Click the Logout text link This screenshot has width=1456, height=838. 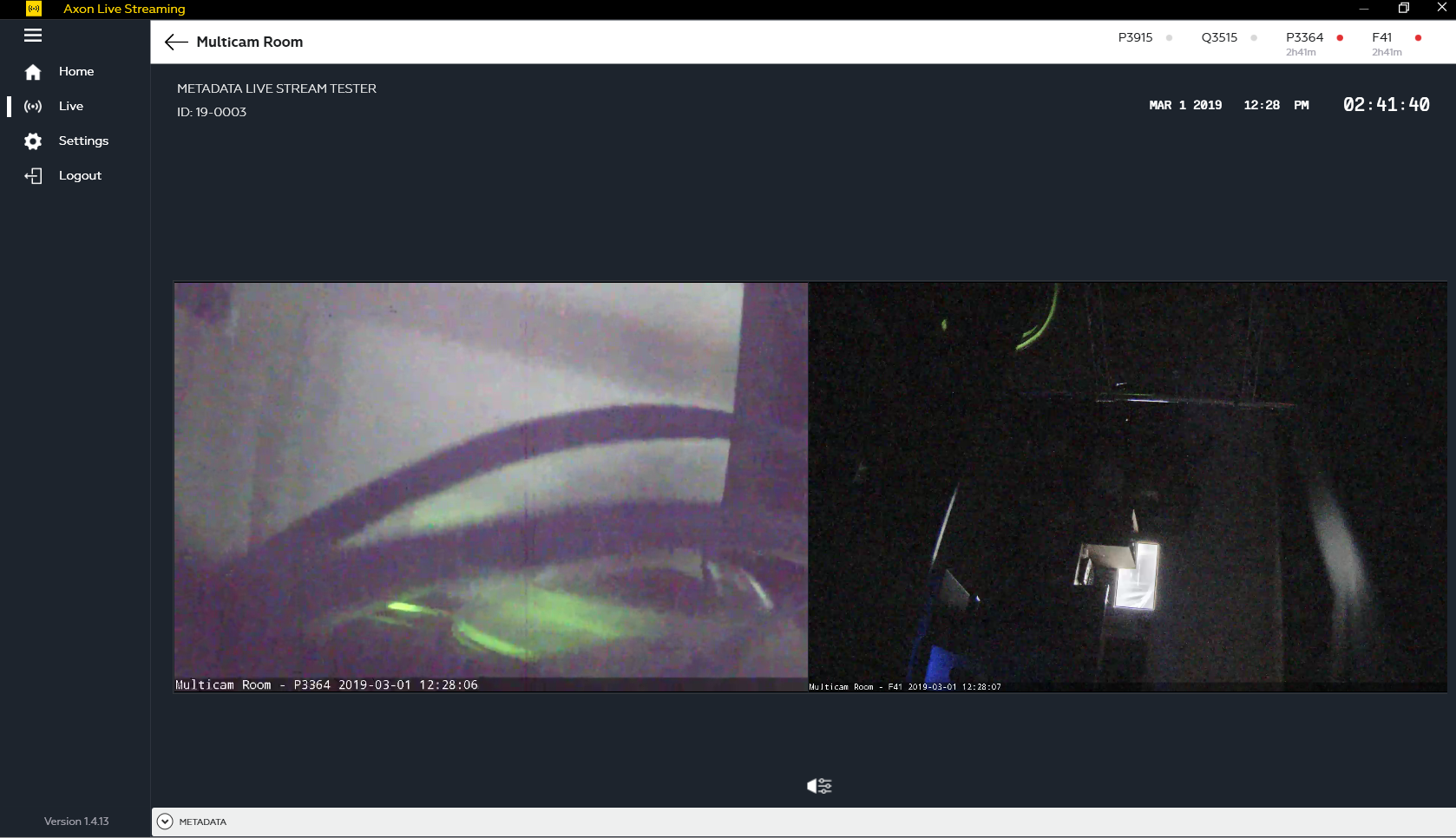coord(80,176)
